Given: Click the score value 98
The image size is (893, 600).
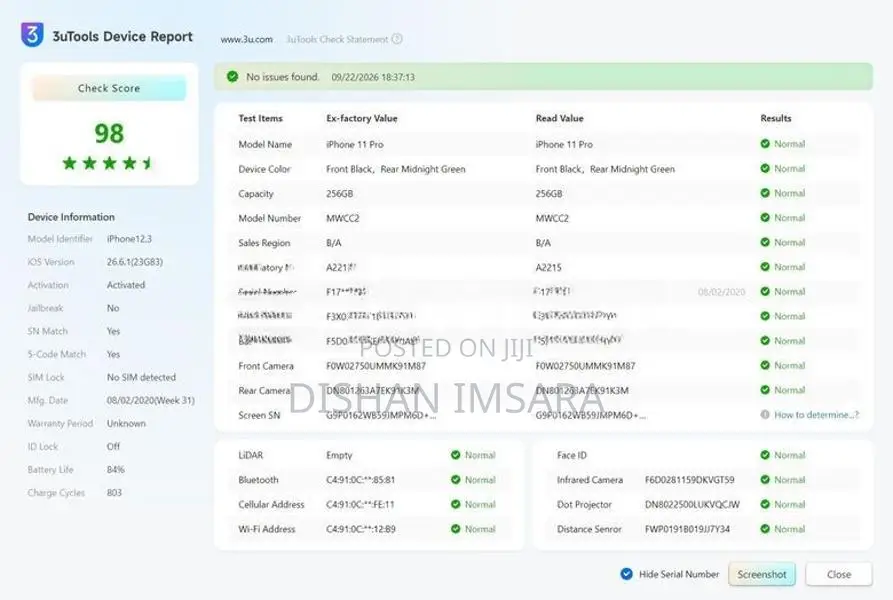Looking at the screenshot, I should pos(109,133).
